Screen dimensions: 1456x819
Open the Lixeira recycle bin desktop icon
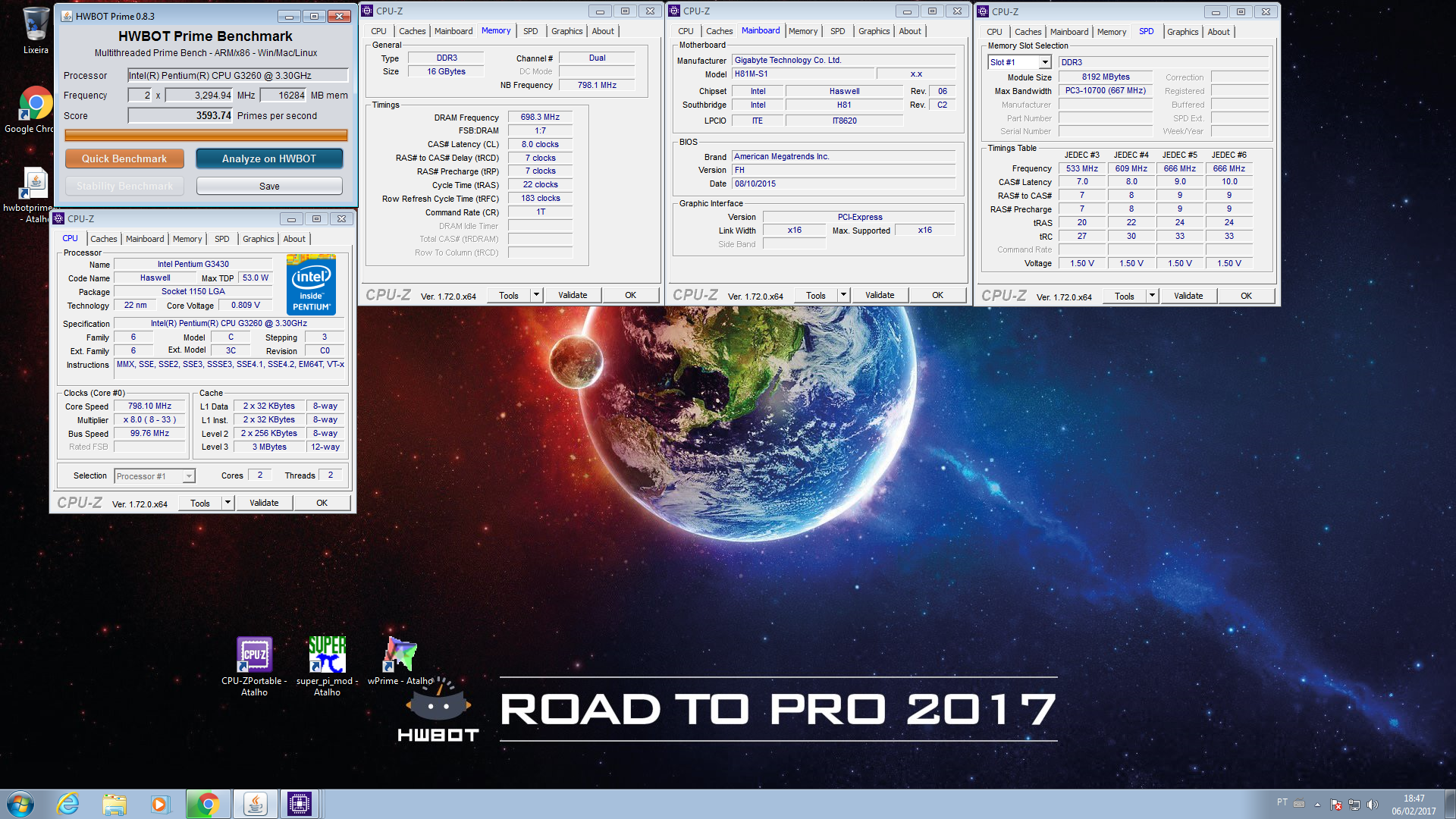[35, 30]
